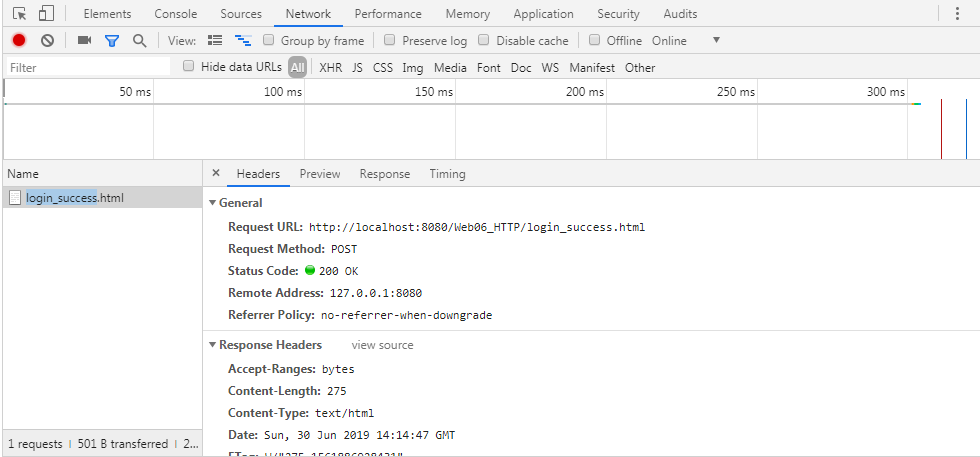This screenshot has height=457, width=980.
Task: Toggle the device toolbar icon
Action: point(46,14)
